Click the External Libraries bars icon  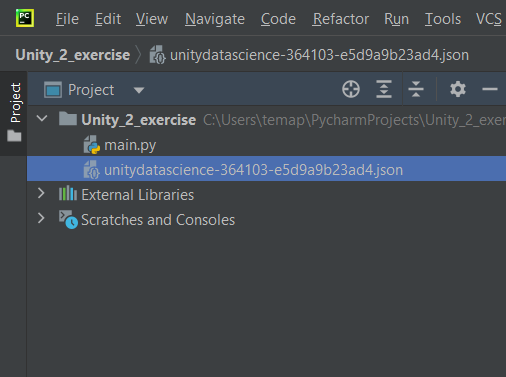click(68, 193)
